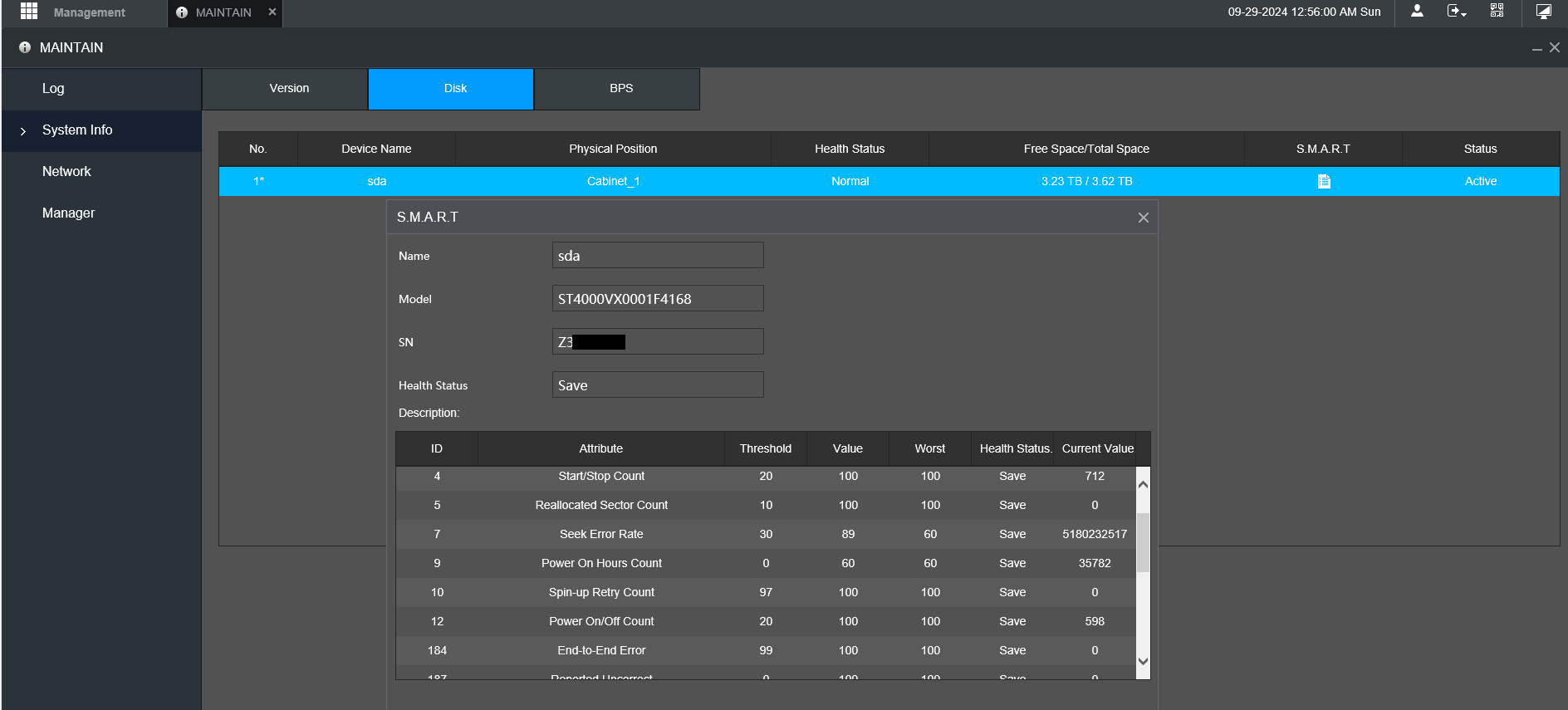Screen dimensions: 1568x710
Task: Click the End-to-End Error attribute
Action: (x=601, y=650)
